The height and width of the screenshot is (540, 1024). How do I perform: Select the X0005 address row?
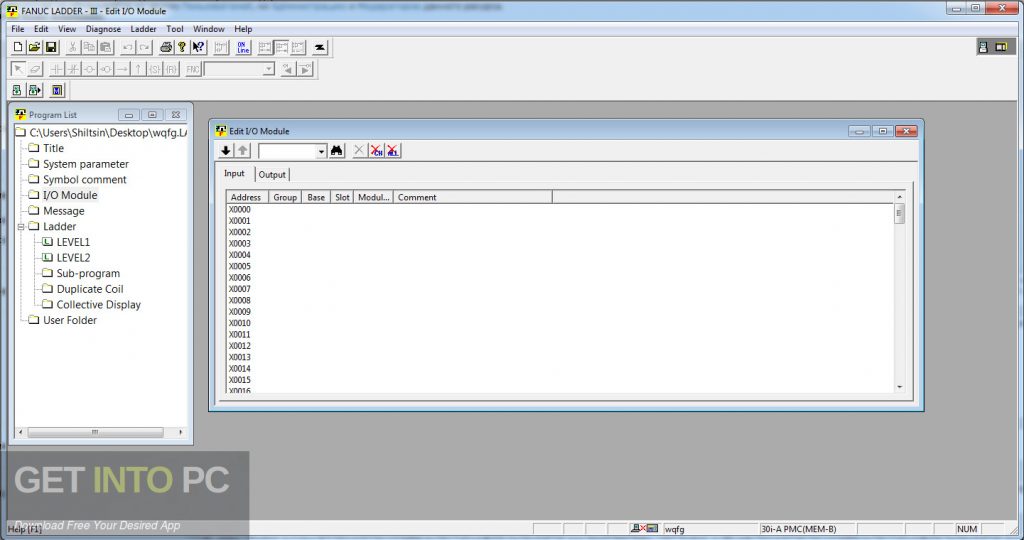click(240, 266)
